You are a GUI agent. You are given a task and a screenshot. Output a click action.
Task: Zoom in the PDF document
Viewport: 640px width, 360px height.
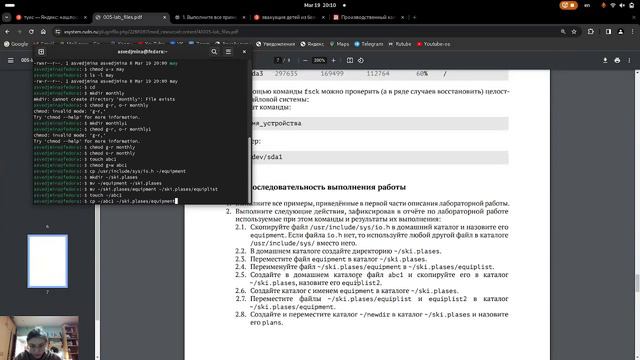333,60
